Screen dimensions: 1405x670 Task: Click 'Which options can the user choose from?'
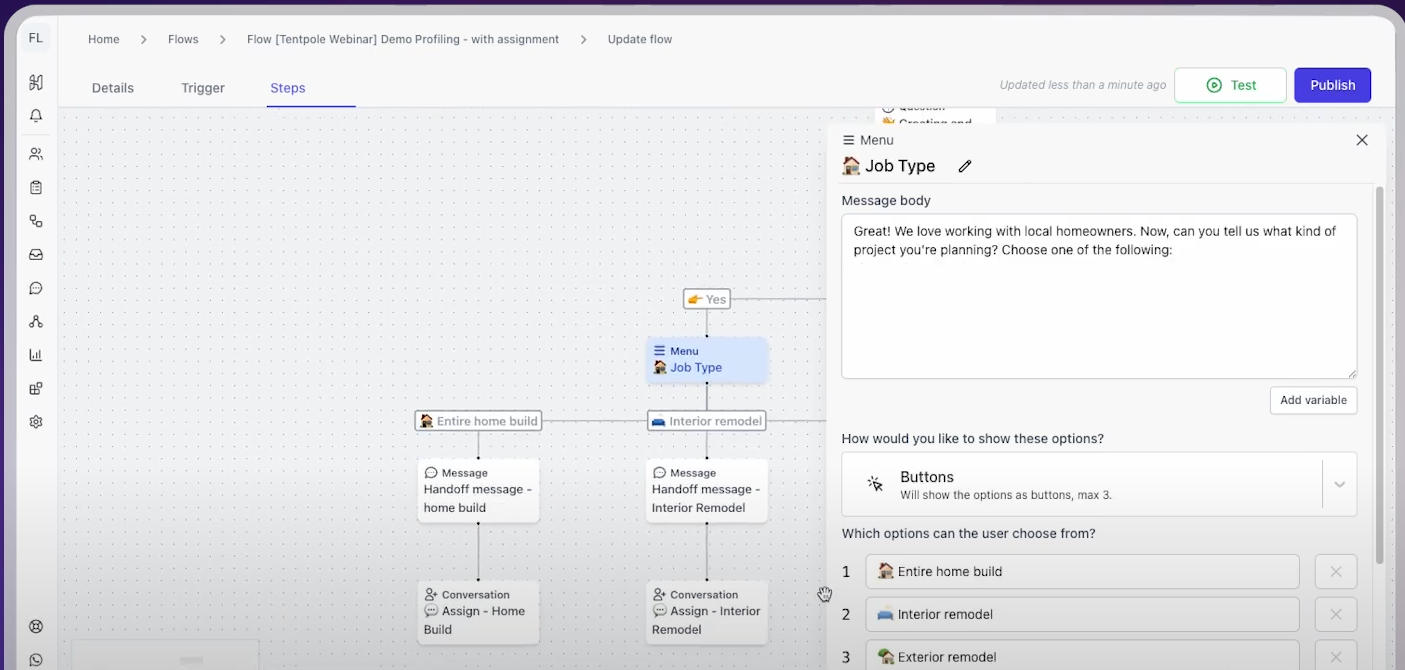968,534
